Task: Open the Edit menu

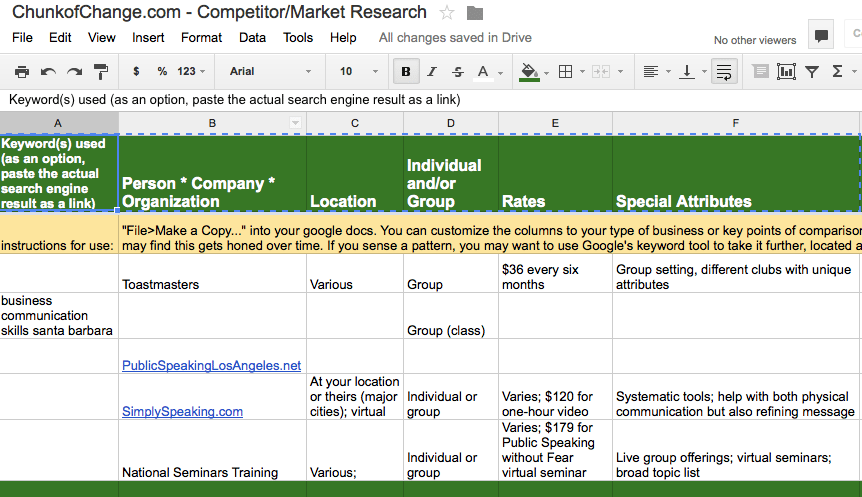Action: [60, 37]
